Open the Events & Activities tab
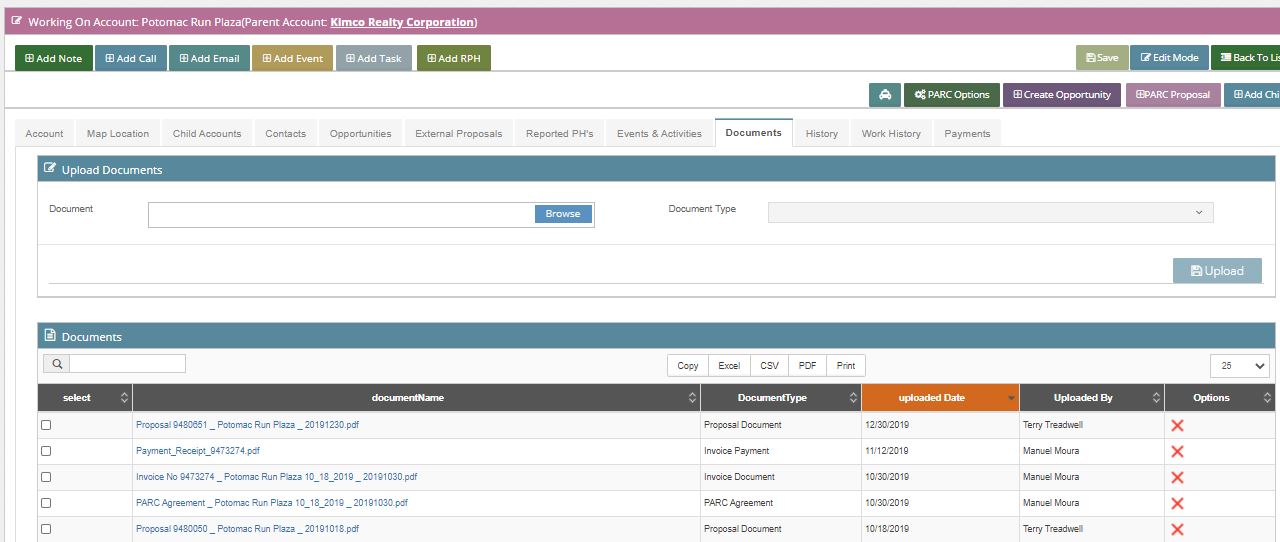The image size is (1280, 542). (660, 133)
